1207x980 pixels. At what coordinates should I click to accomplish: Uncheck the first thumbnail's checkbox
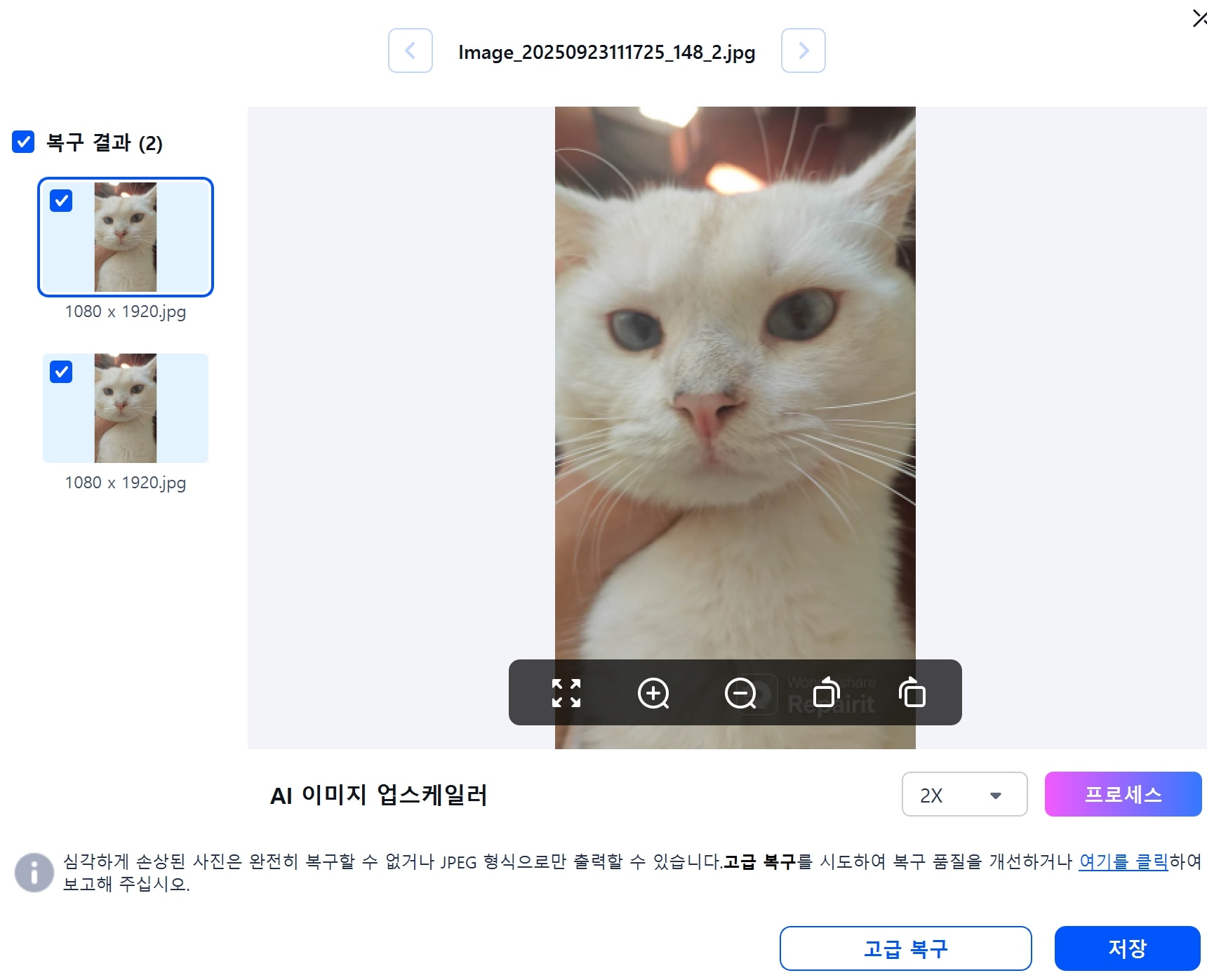tap(61, 201)
